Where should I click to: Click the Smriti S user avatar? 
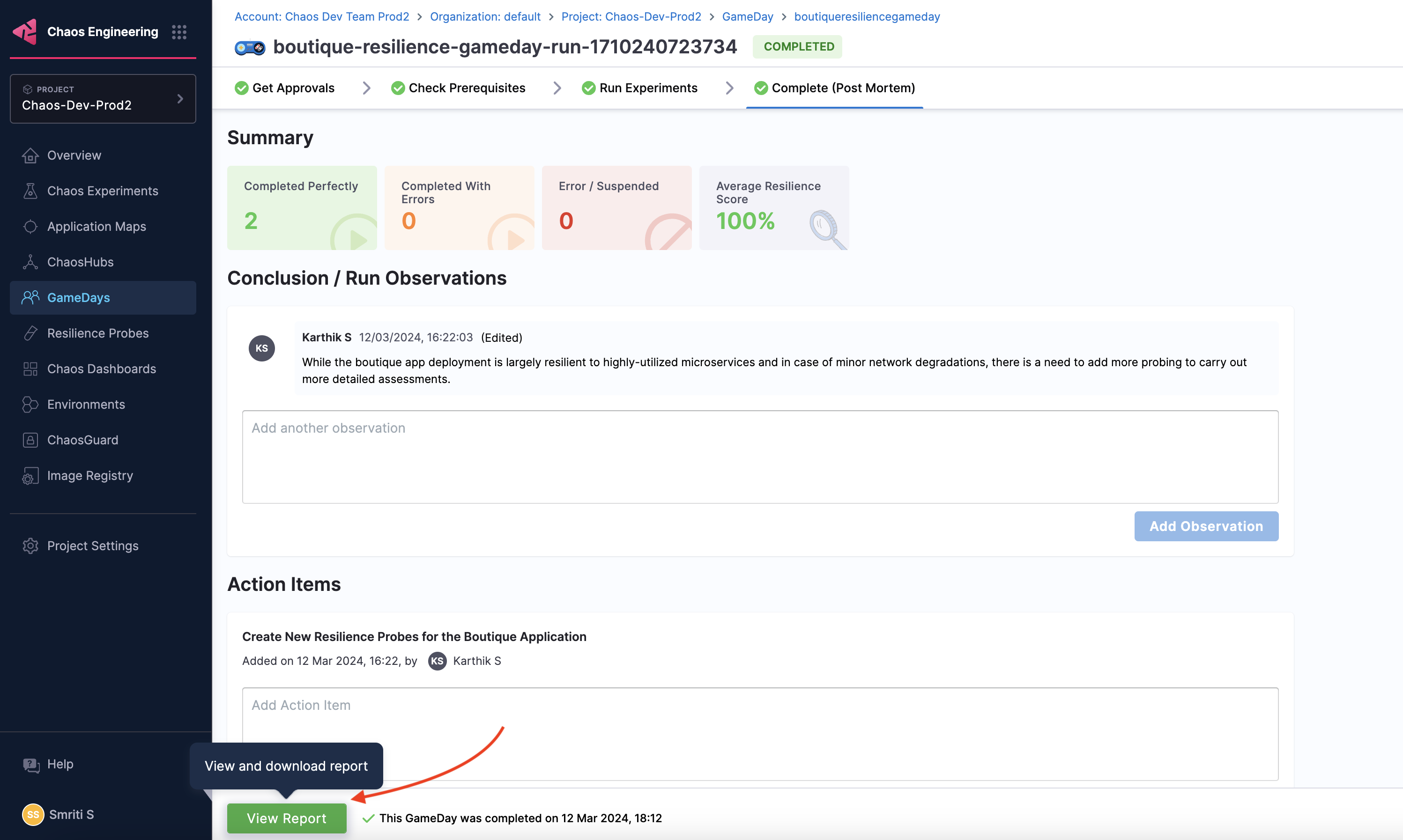[33, 815]
